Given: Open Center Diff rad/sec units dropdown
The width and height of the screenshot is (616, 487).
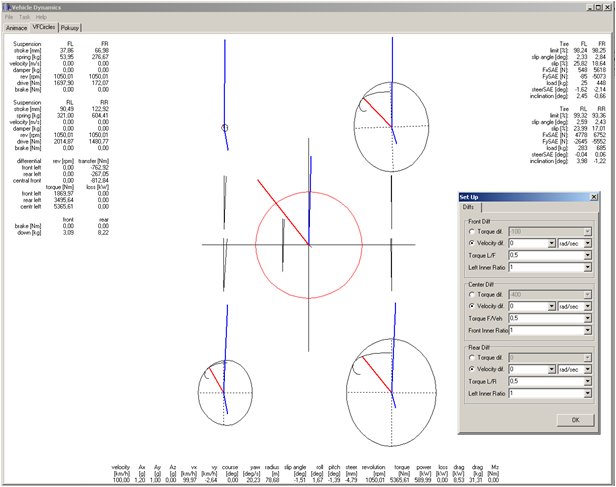Looking at the screenshot, I should tap(588, 308).
